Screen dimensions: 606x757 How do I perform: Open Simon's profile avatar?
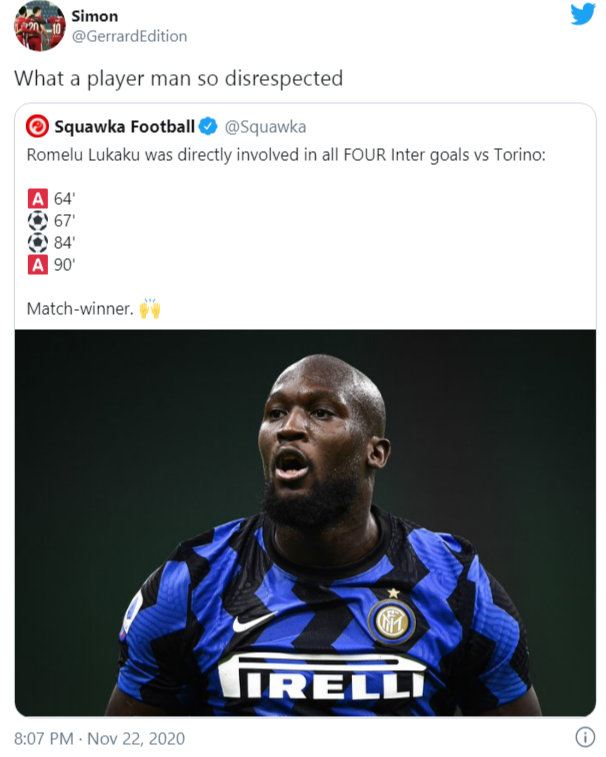[x=40, y=26]
